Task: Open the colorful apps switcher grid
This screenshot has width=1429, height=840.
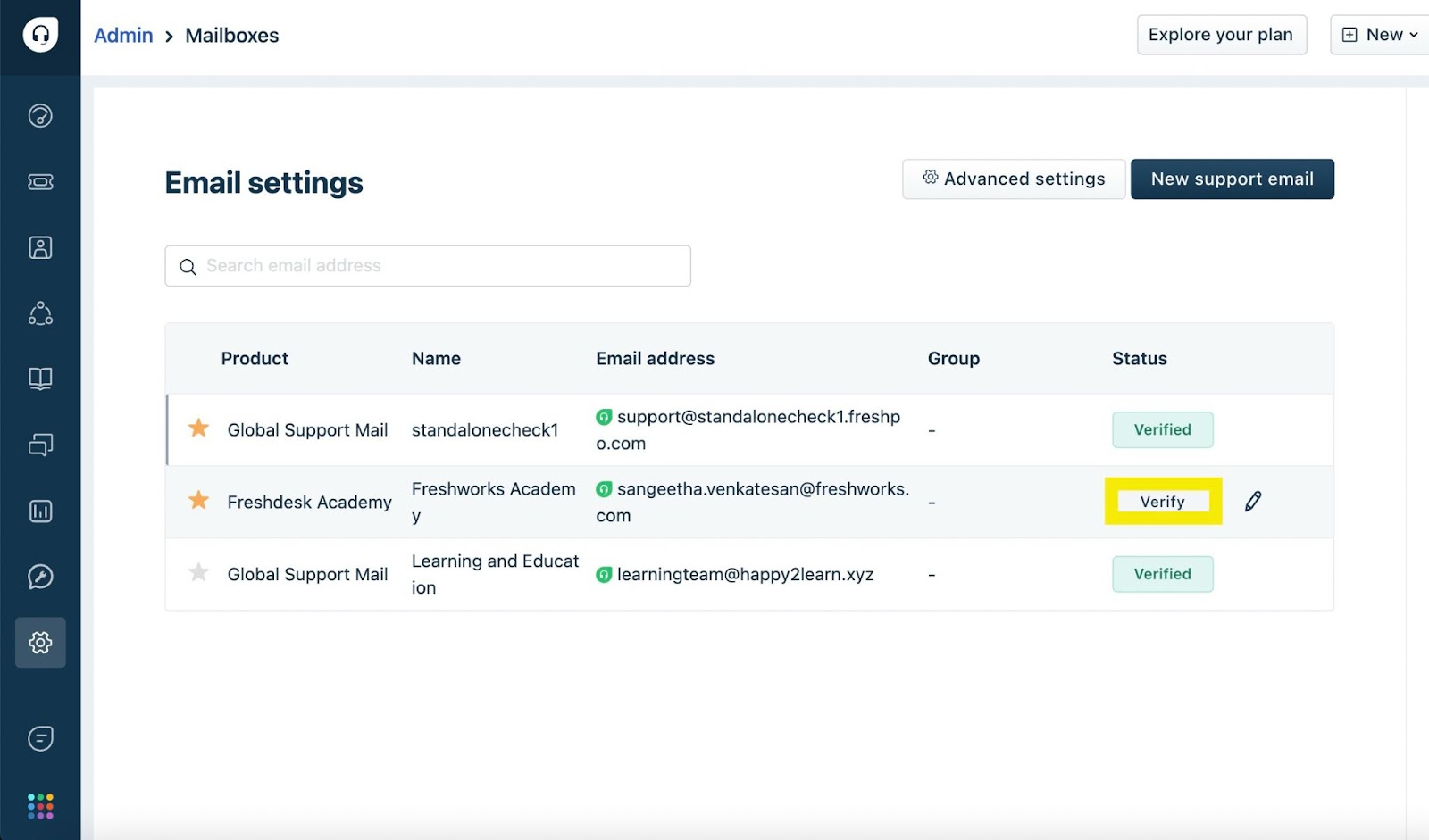Action: (40, 806)
